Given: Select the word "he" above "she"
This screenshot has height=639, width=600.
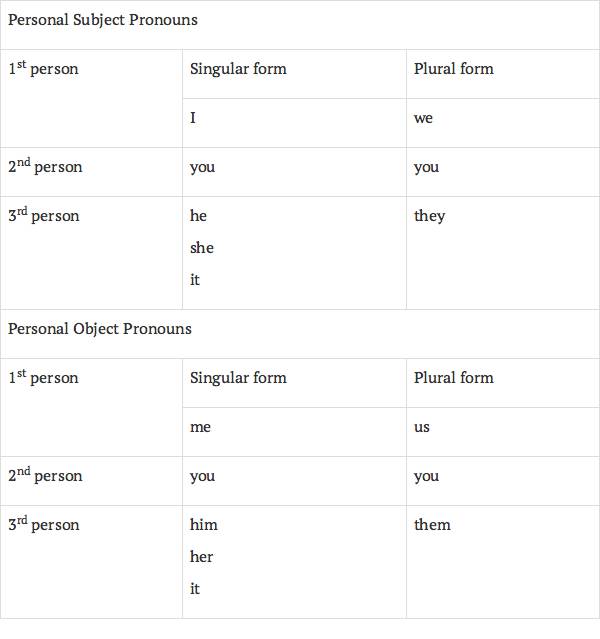Looking at the screenshot, I should pos(198,216).
